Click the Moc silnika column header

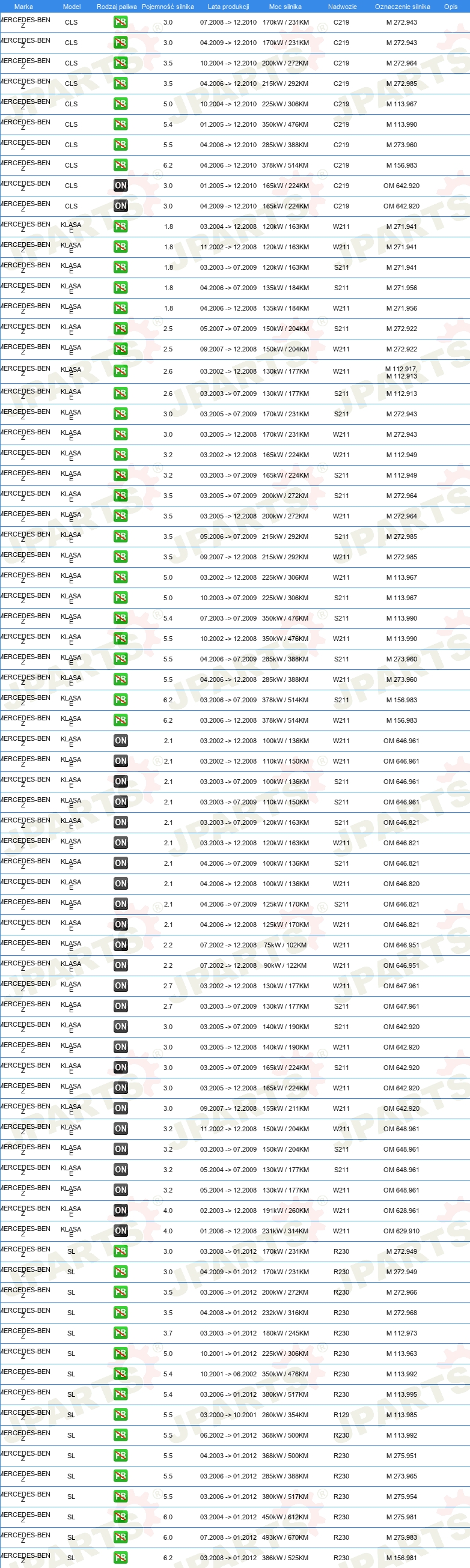pos(285,7)
